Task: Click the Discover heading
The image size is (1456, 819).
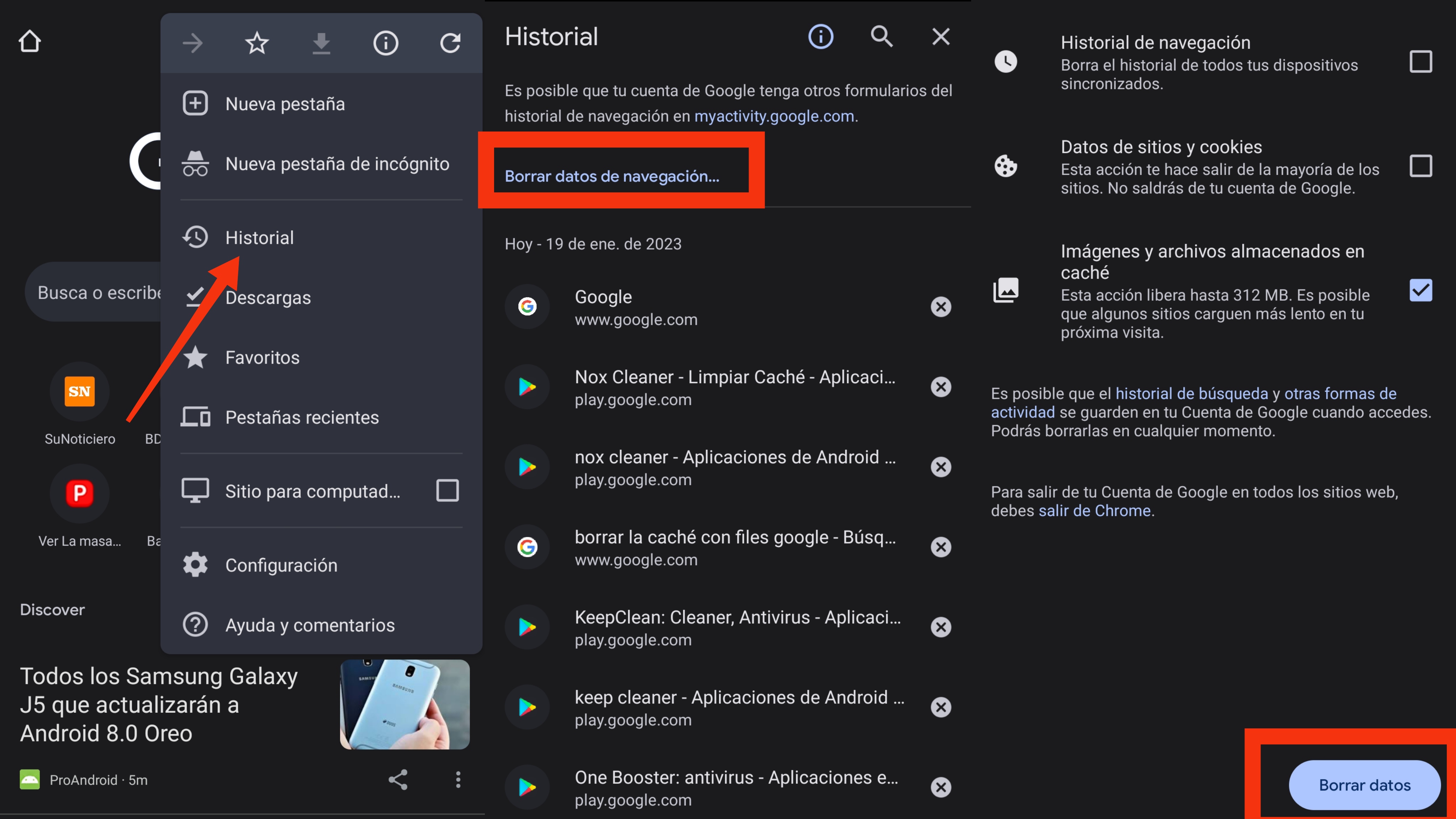Action: point(53,609)
